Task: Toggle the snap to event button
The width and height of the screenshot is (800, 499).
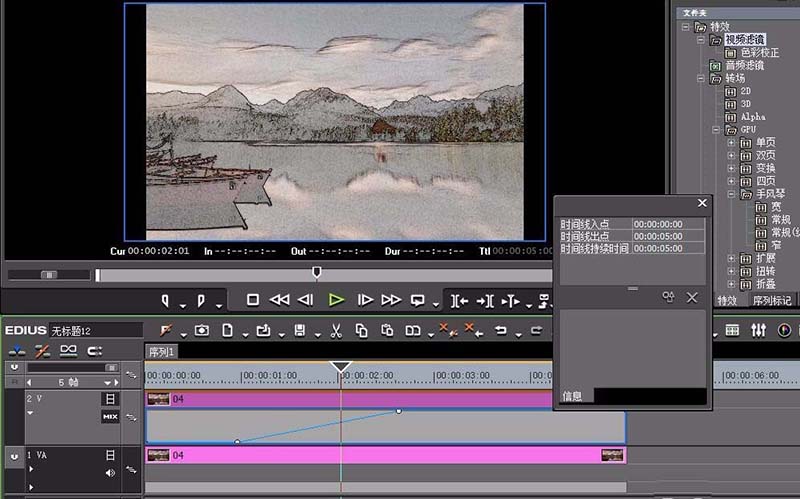Action: tap(95, 351)
